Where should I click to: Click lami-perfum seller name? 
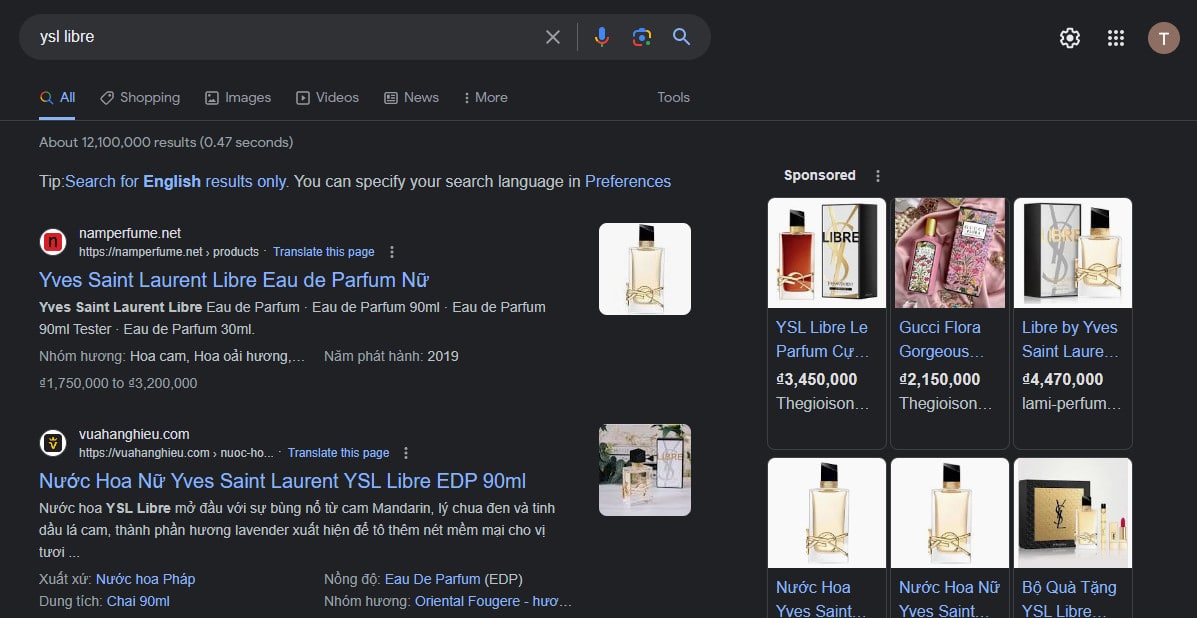(x=1072, y=404)
